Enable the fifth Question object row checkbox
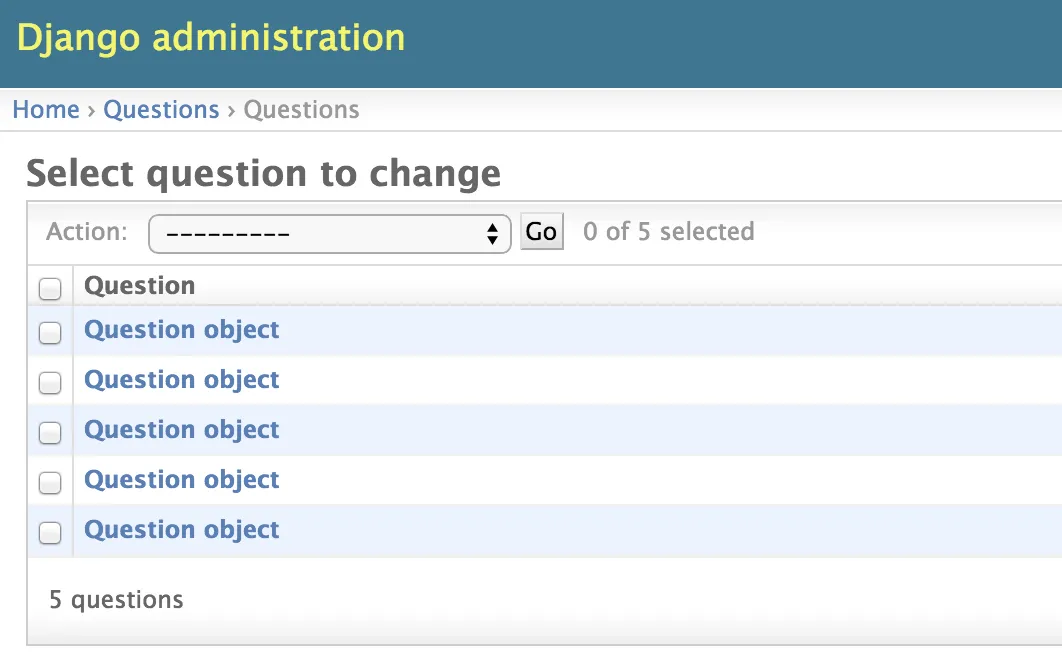The image size is (1062, 666). coord(50,533)
